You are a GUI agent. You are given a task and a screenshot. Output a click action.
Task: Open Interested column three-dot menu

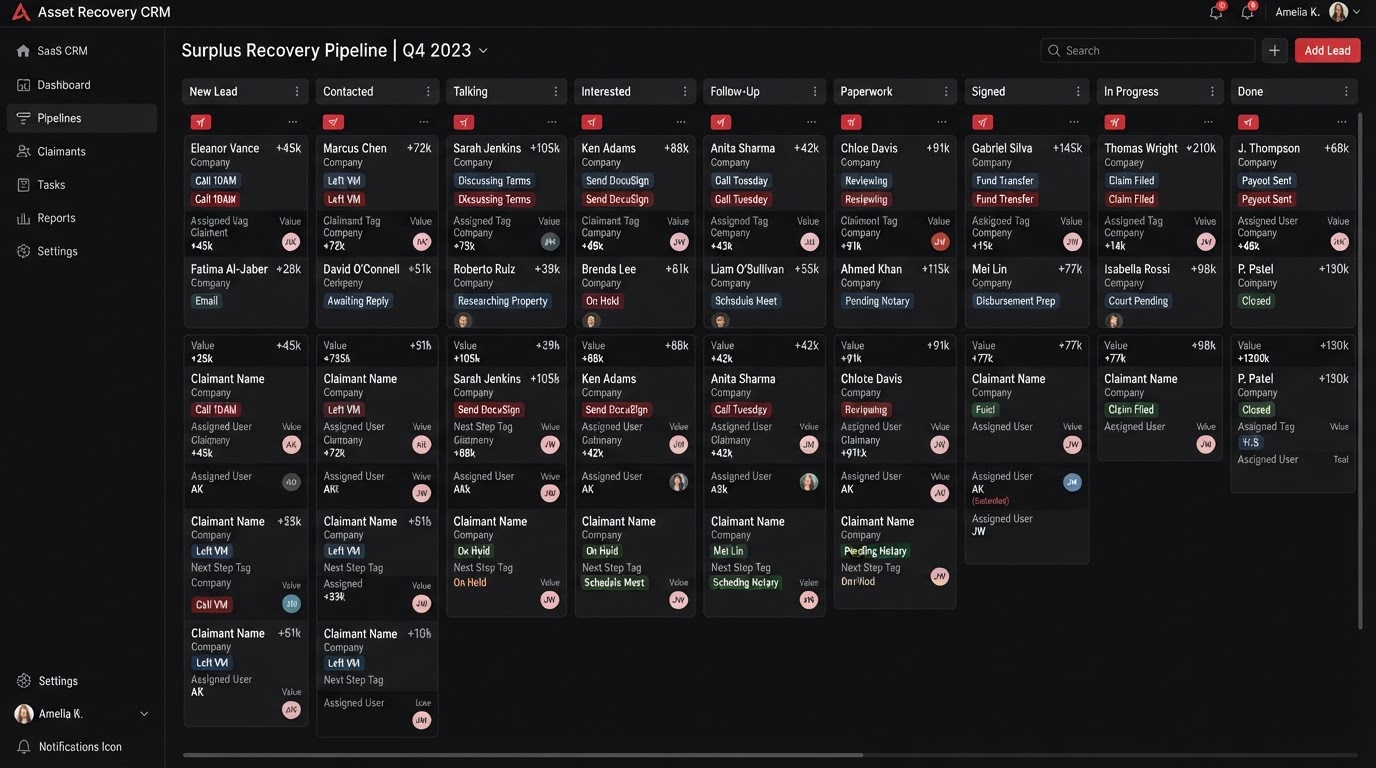coord(685,91)
